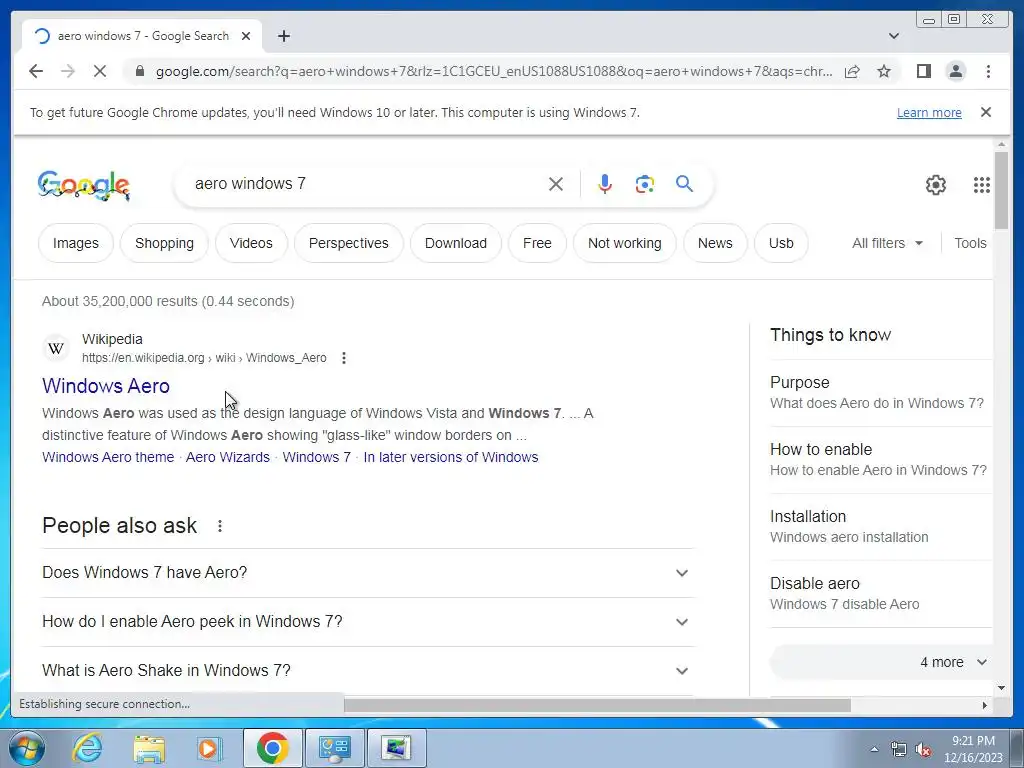The width and height of the screenshot is (1024, 768).
Task: Open In later versions of Windows sitelink
Action: [451, 457]
